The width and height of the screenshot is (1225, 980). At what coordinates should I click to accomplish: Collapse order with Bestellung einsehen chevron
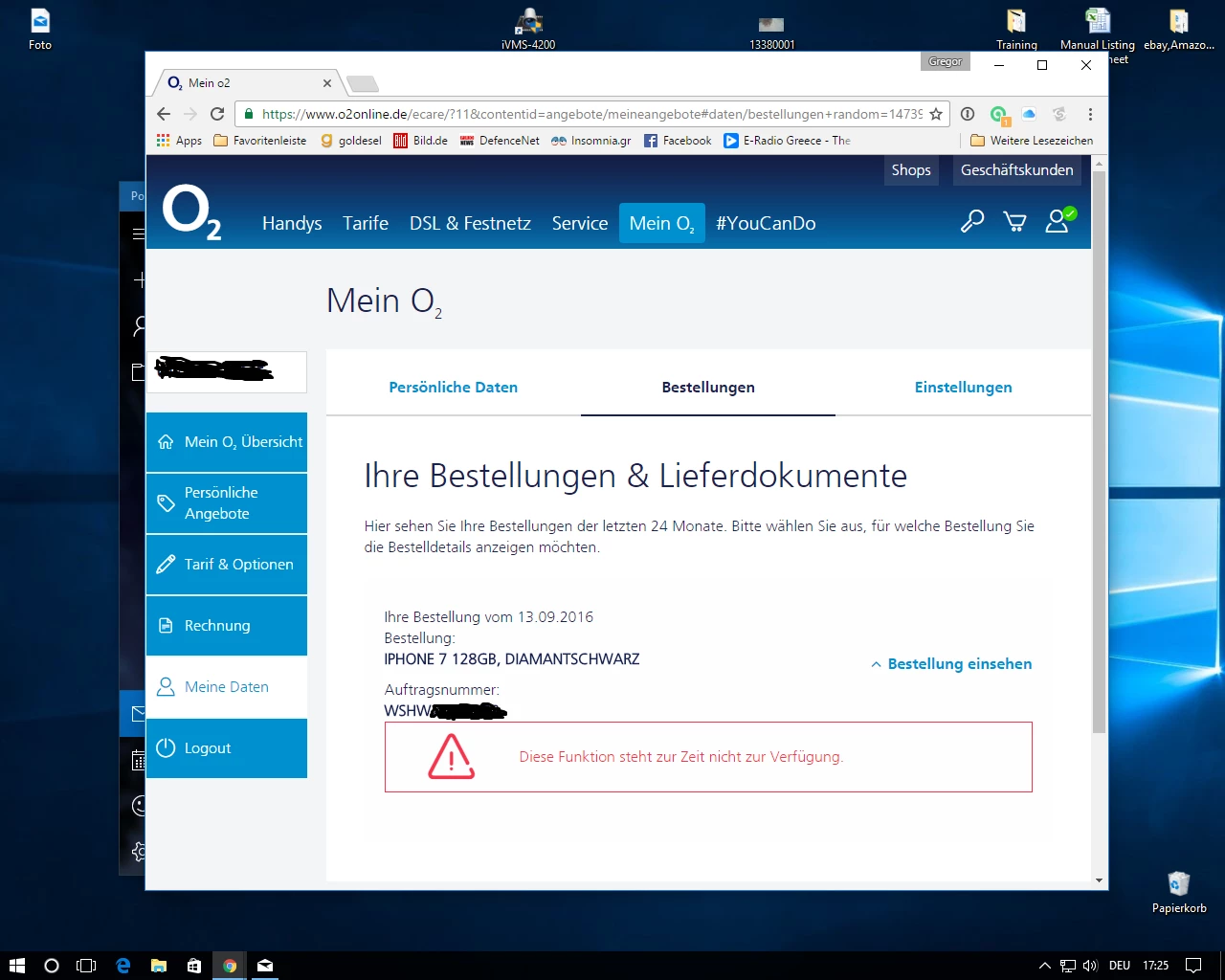click(x=951, y=664)
